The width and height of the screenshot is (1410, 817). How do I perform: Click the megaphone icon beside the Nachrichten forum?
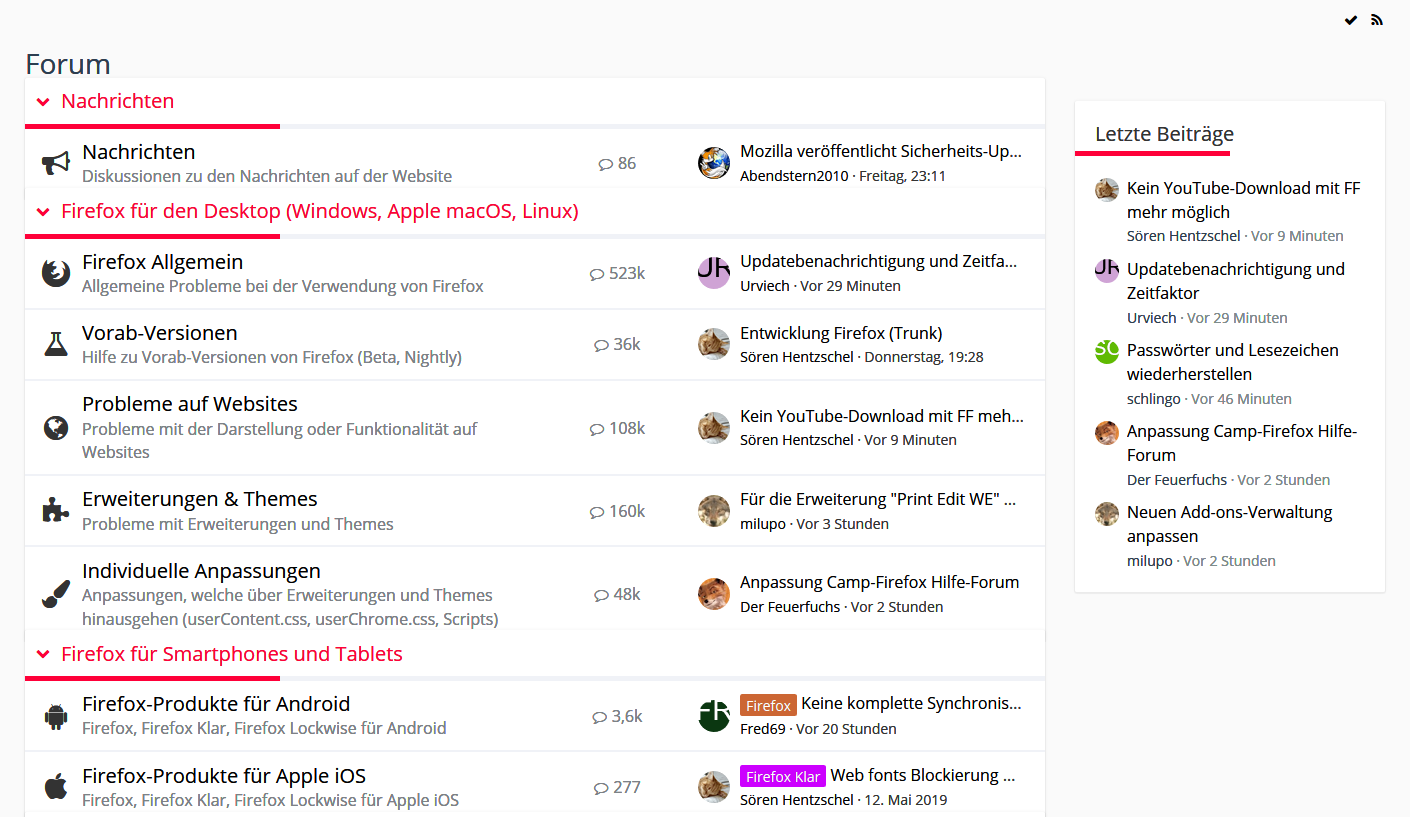[x=55, y=163]
